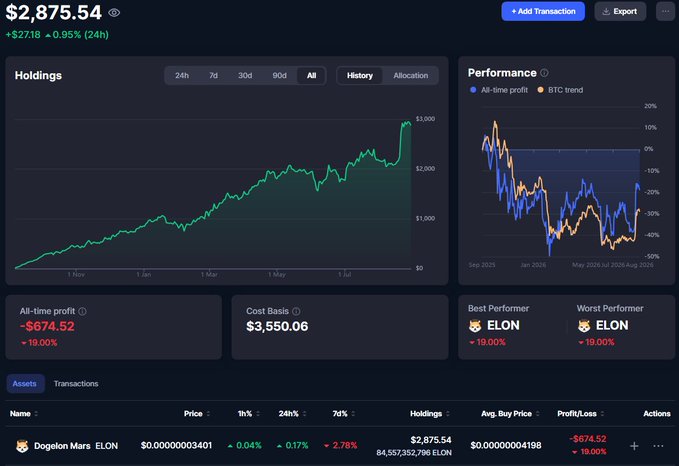
Task: Switch chart to History view
Action: pyautogui.click(x=359, y=75)
